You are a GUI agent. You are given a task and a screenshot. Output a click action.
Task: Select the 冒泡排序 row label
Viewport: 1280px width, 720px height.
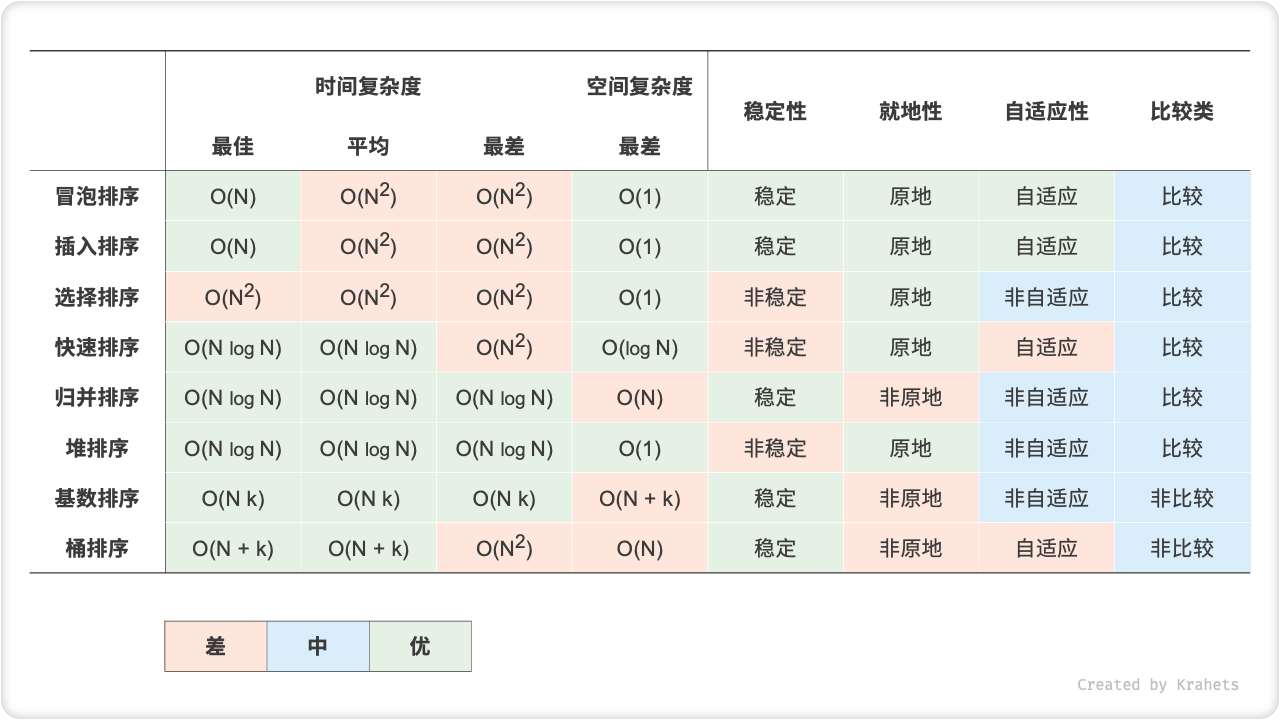pyautogui.click(x=96, y=196)
